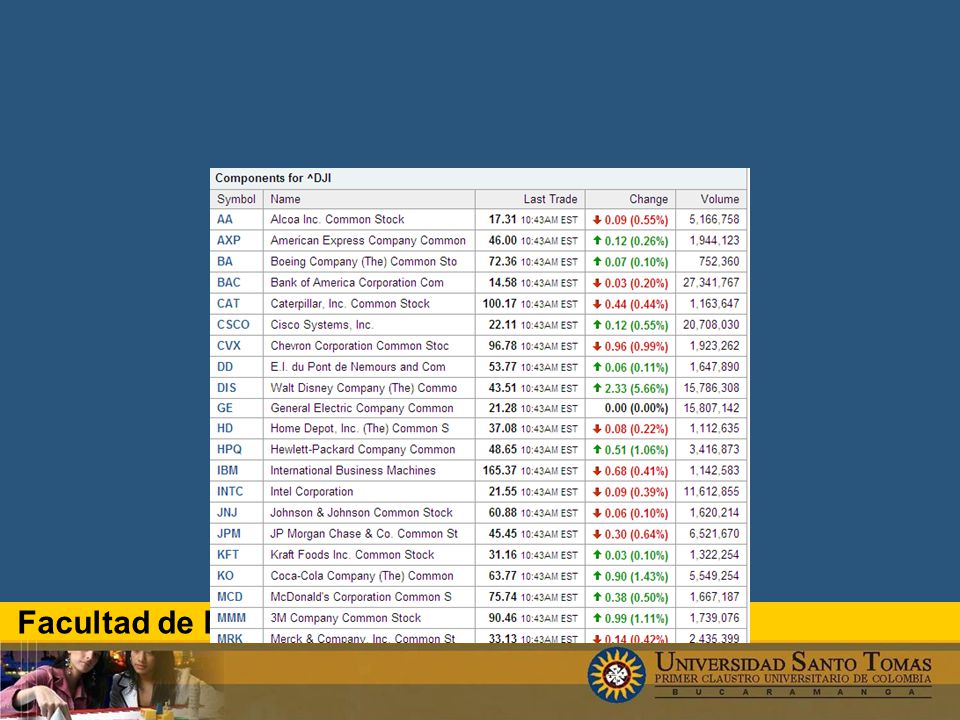The width and height of the screenshot is (960, 720).
Task: Click Coca-Cola's change value 0.90 (1.43%)
Action: (x=636, y=576)
